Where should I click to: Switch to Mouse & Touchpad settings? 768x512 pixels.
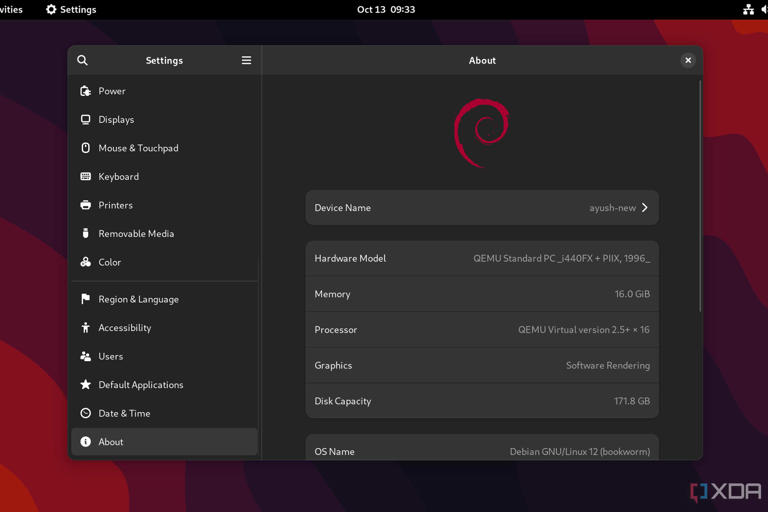click(x=165, y=148)
